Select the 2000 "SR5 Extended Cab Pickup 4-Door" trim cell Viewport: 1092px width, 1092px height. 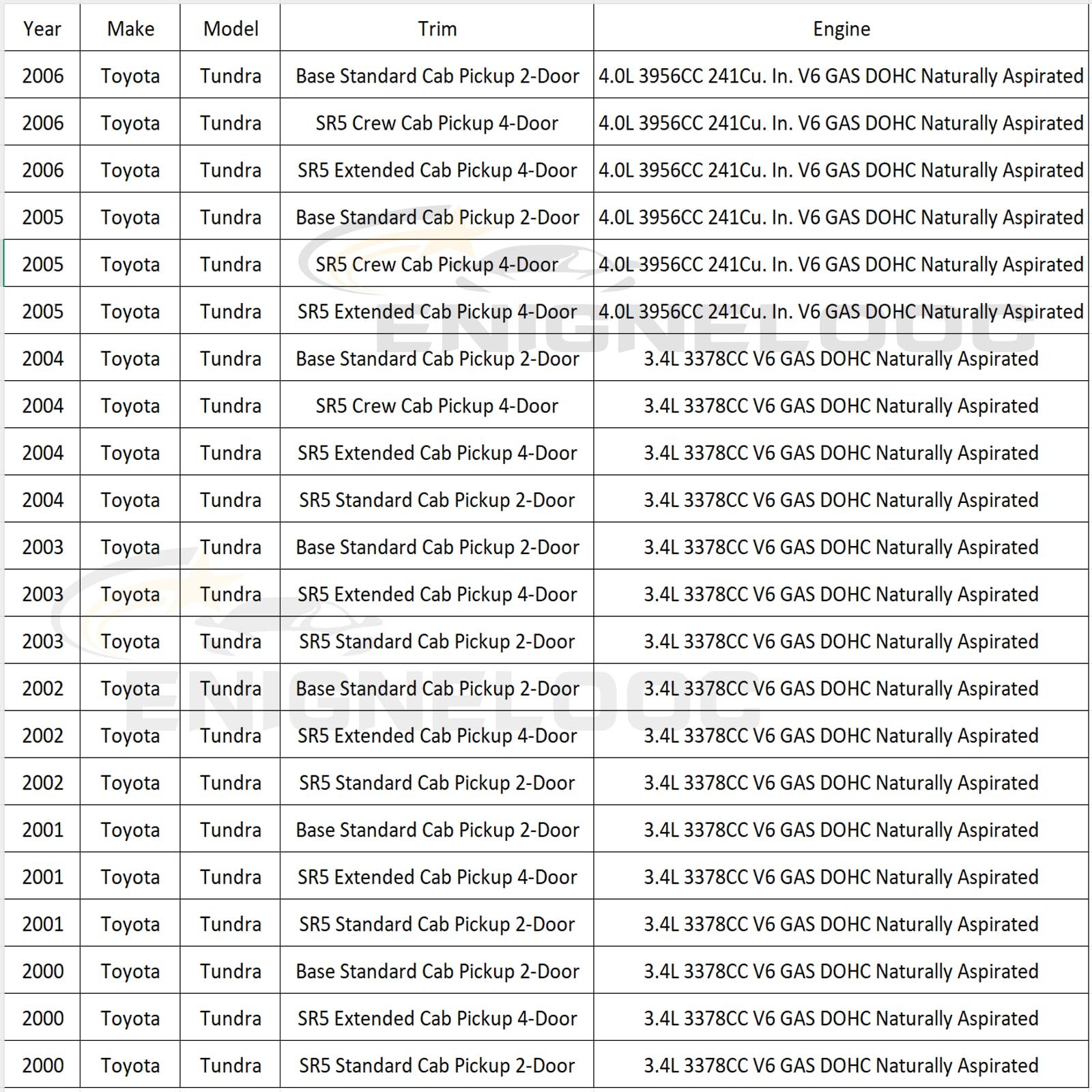(x=437, y=1017)
